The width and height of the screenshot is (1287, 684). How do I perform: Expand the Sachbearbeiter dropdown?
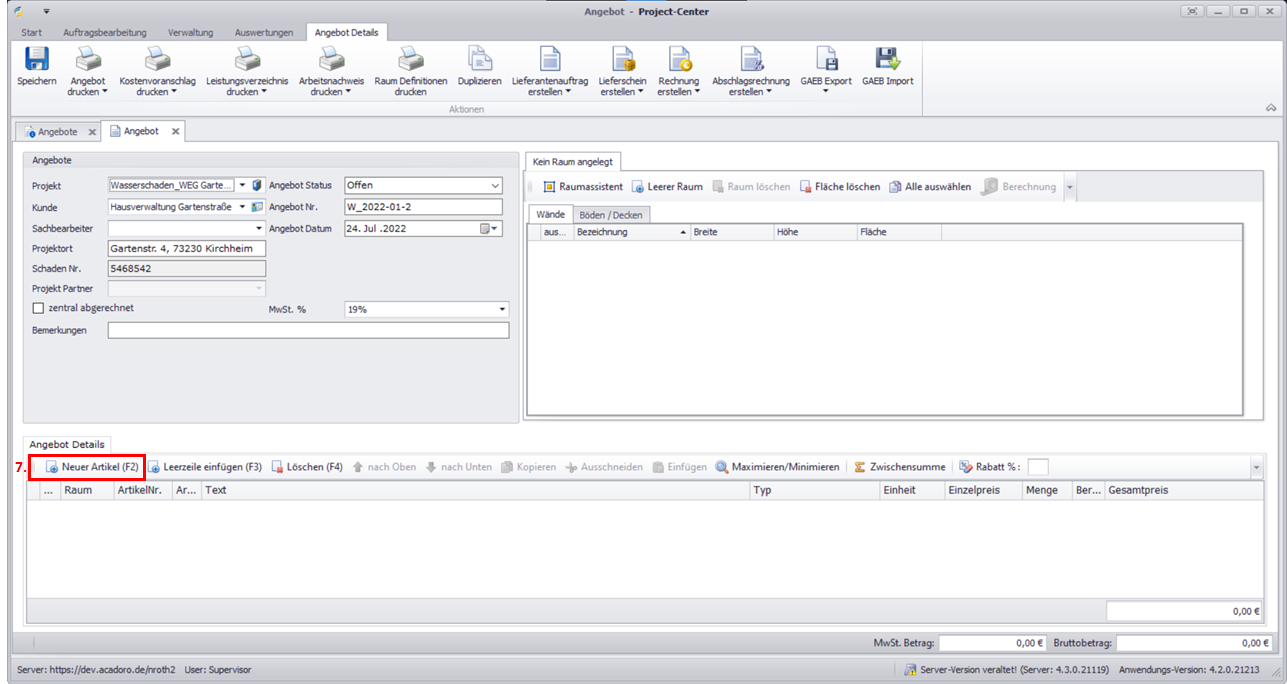click(x=258, y=229)
